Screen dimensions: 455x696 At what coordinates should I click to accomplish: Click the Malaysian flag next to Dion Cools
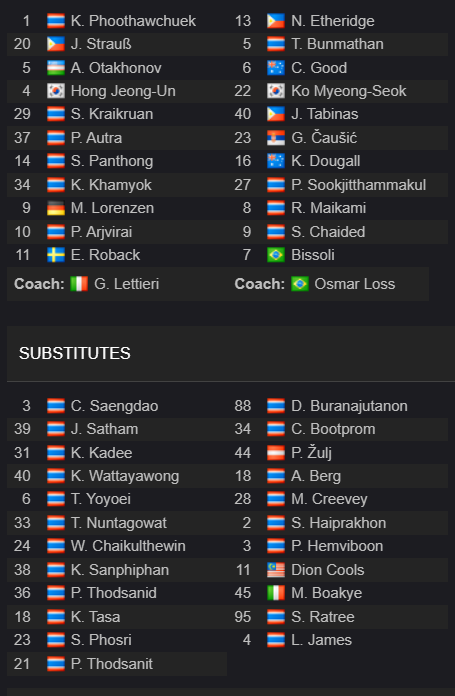[x=276, y=570]
